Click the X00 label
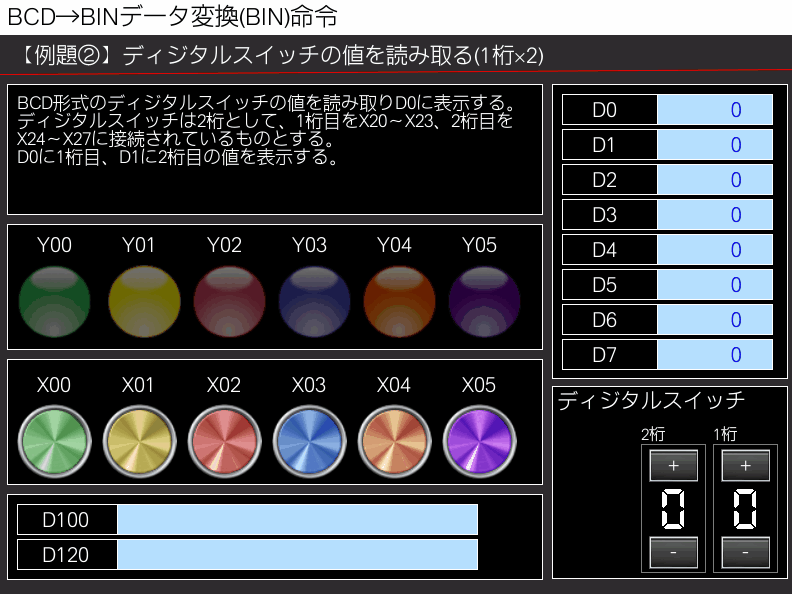 [54, 385]
